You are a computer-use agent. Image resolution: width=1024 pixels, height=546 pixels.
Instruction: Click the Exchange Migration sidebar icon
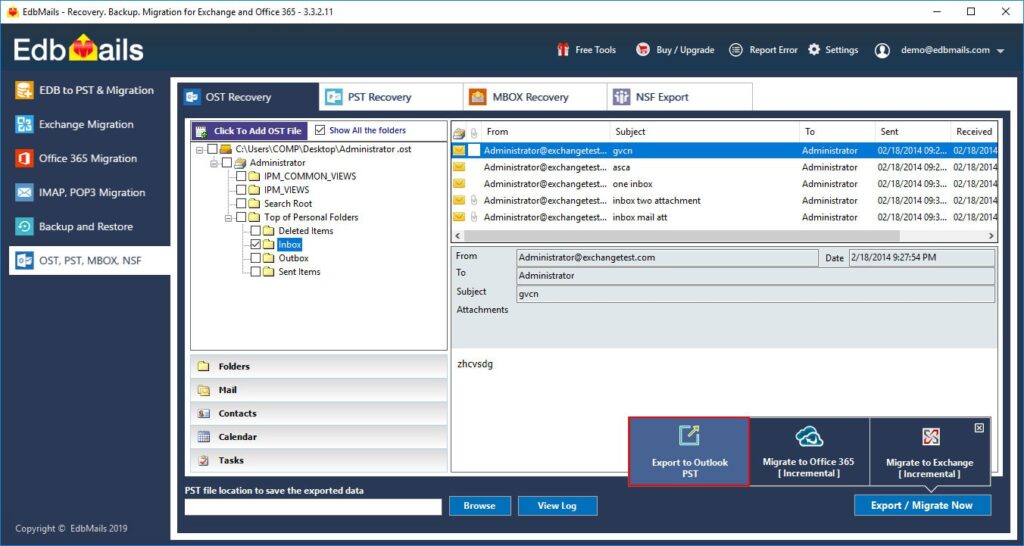click(x=24, y=124)
